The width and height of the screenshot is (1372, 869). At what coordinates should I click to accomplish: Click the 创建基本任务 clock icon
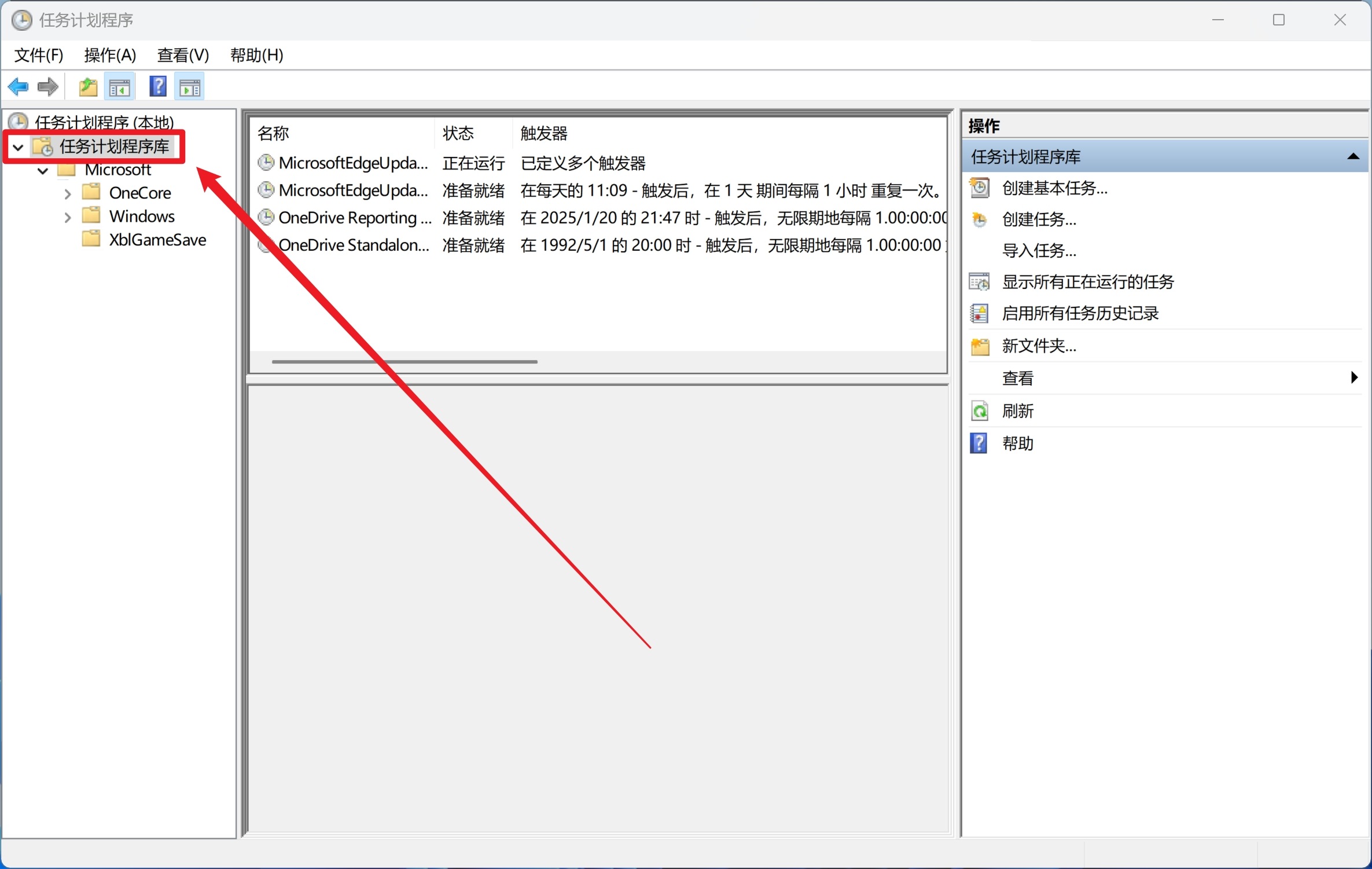click(x=979, y=188)
